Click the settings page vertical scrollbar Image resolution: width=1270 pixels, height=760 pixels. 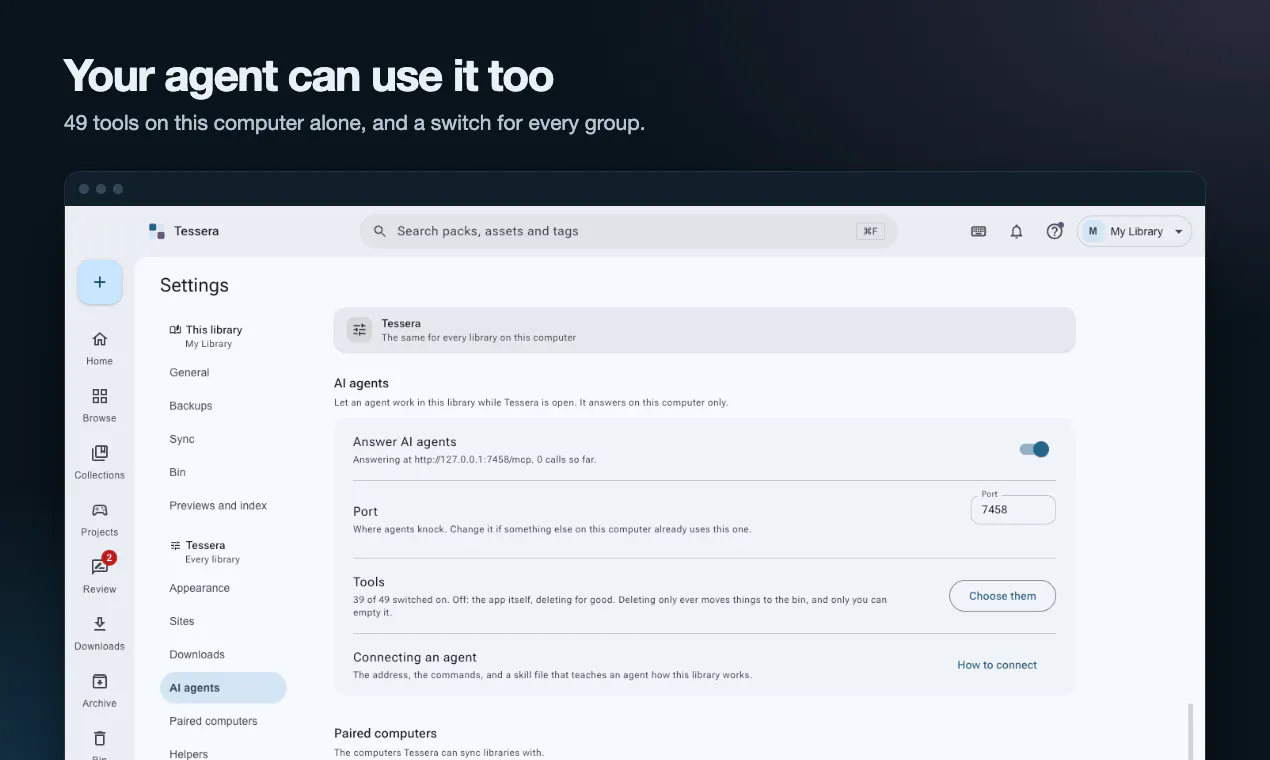(x=1189, y=731)
